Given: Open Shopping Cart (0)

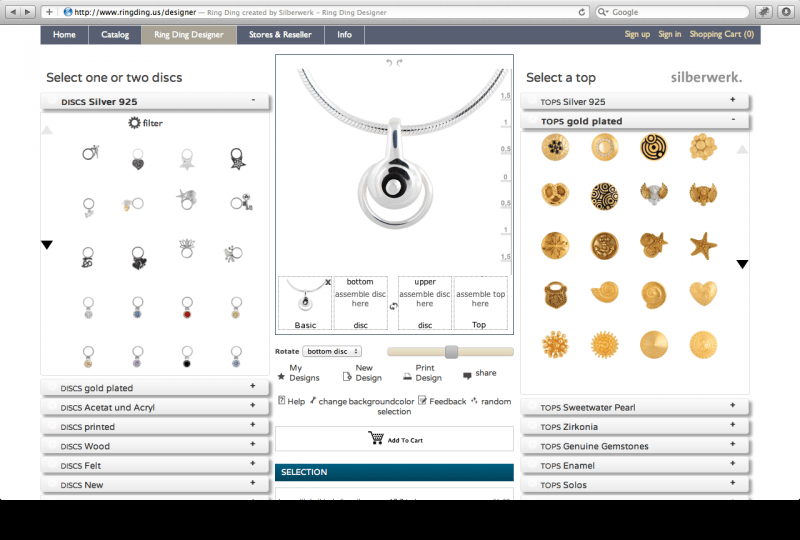Looking at the screenshot, I should [721, 34].
